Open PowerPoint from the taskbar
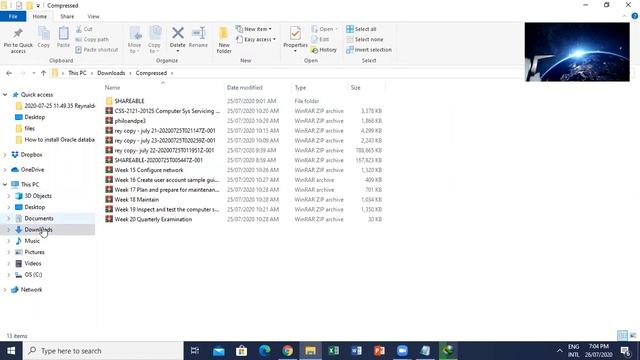The width and height of the screenshot is (640, 360). click(379, 351)
